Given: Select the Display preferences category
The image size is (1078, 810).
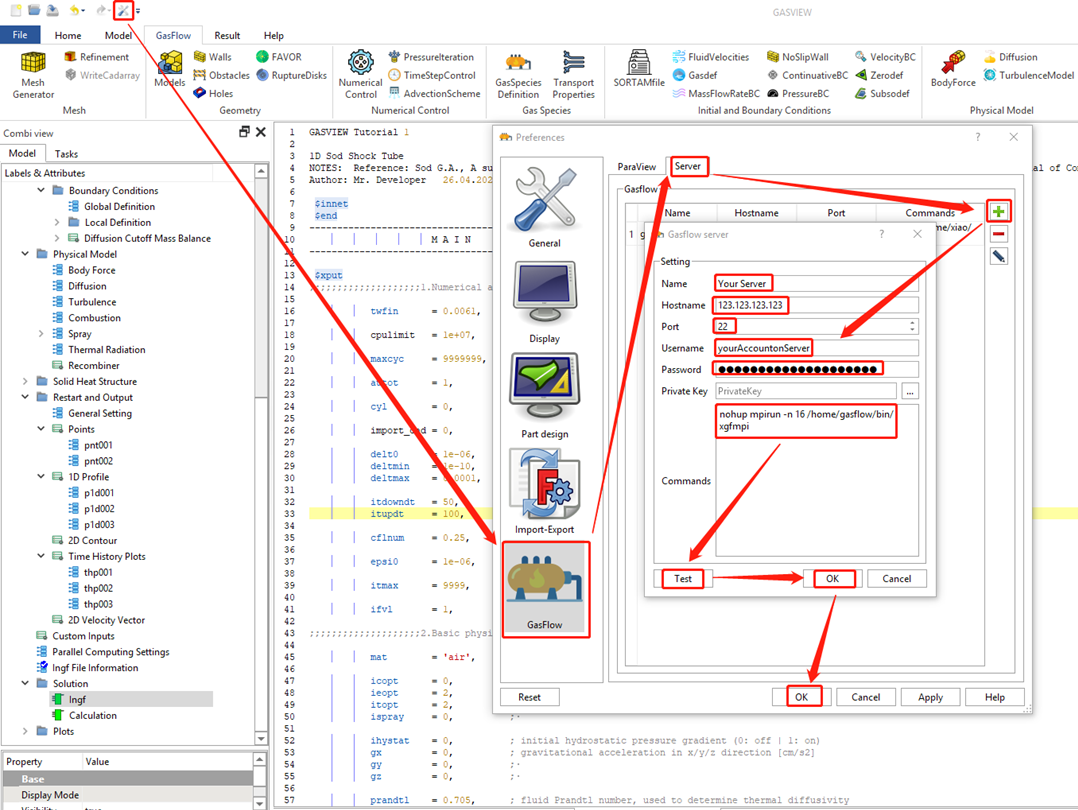Looking at the screenshot, I should (x=544, y=302).
